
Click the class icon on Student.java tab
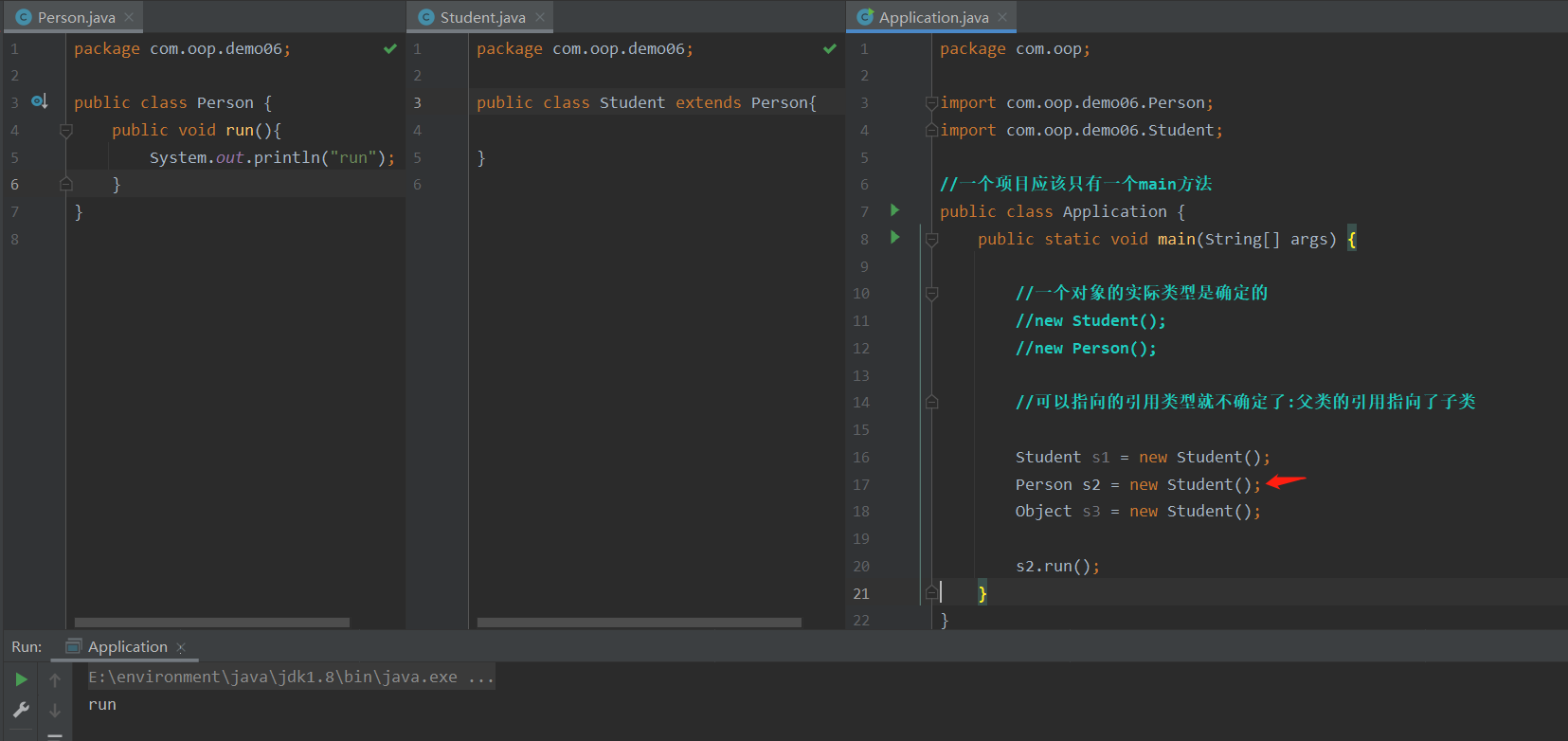(x=426, y=17)
